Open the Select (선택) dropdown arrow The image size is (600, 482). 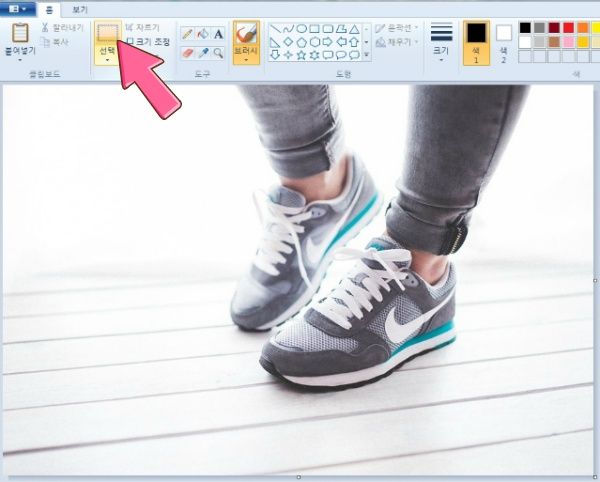point(107,60)
